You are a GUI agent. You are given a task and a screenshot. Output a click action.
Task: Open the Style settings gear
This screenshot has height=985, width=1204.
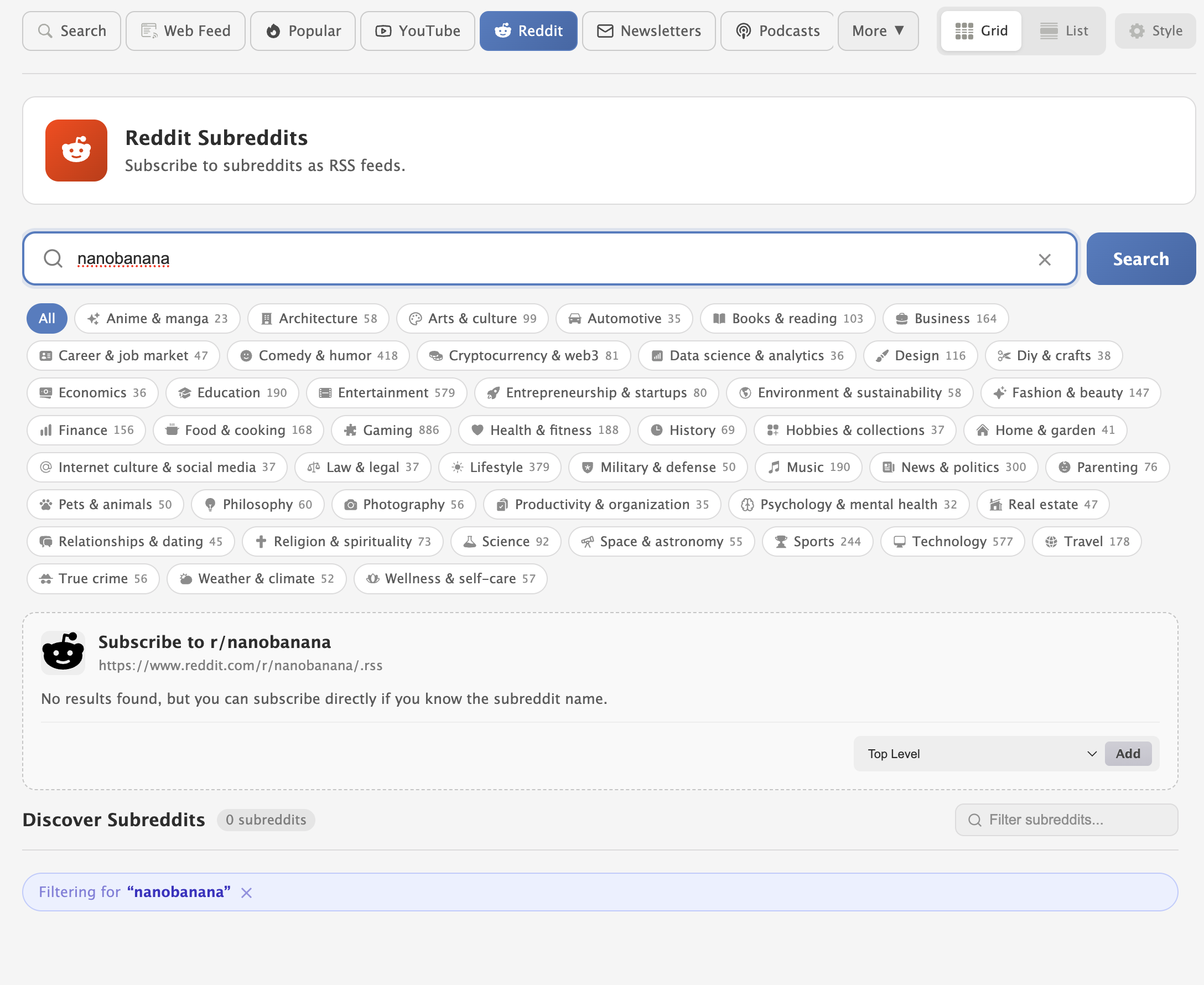click(1155, 30)
